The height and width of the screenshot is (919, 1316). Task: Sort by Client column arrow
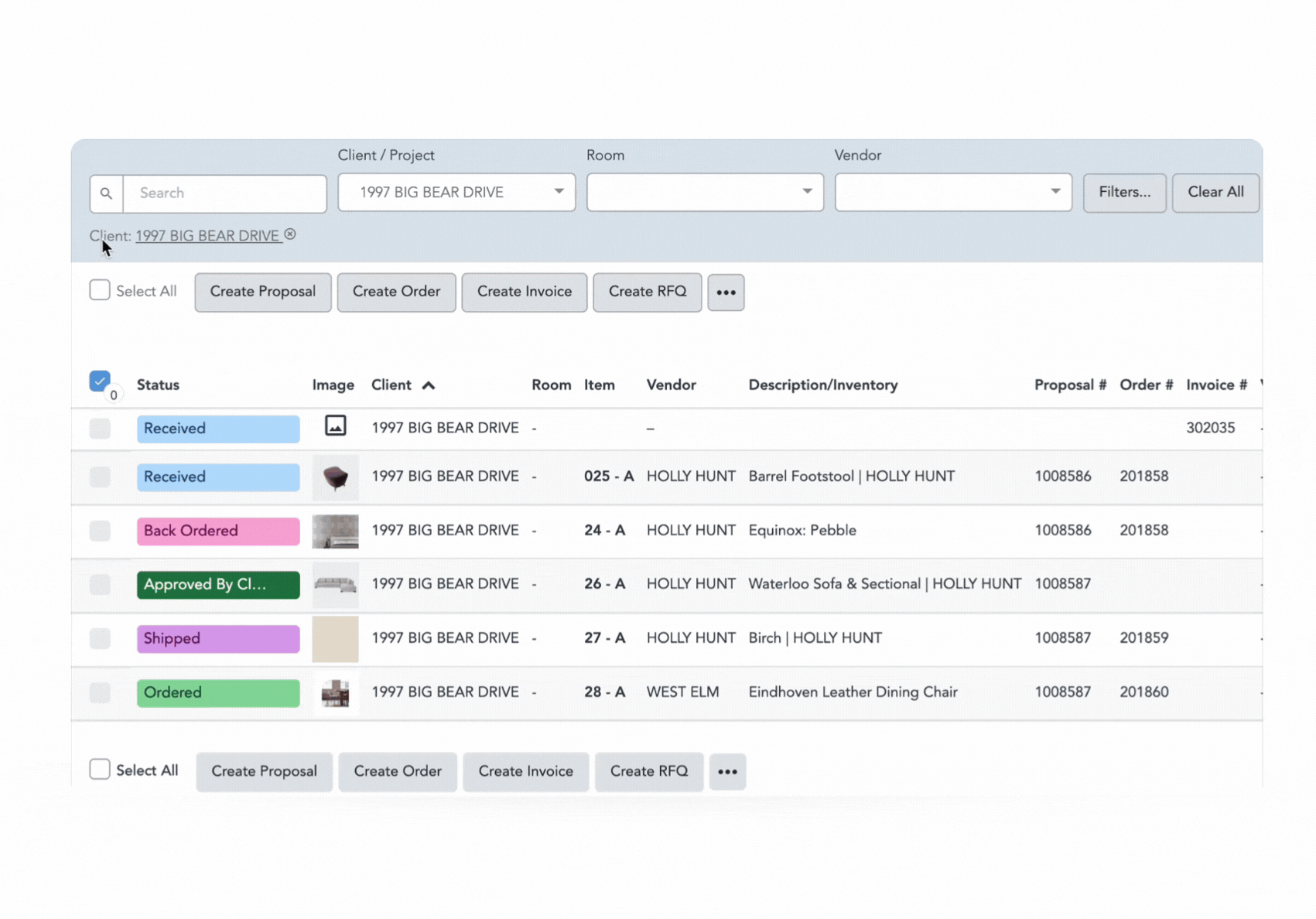point(429,385)
